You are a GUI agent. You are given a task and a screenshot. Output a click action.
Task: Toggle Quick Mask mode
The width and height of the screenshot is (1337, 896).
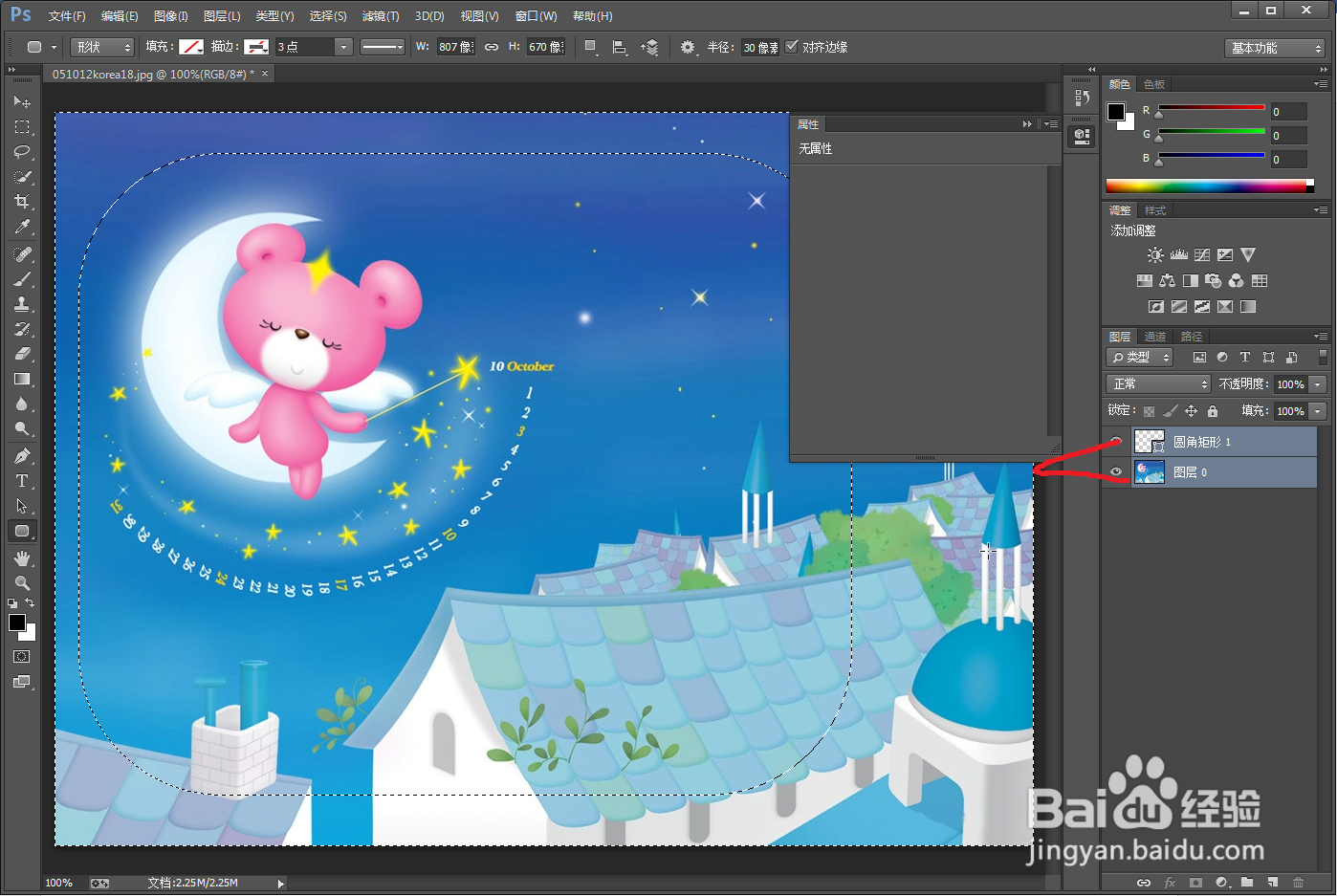click(x=22, y=657)
